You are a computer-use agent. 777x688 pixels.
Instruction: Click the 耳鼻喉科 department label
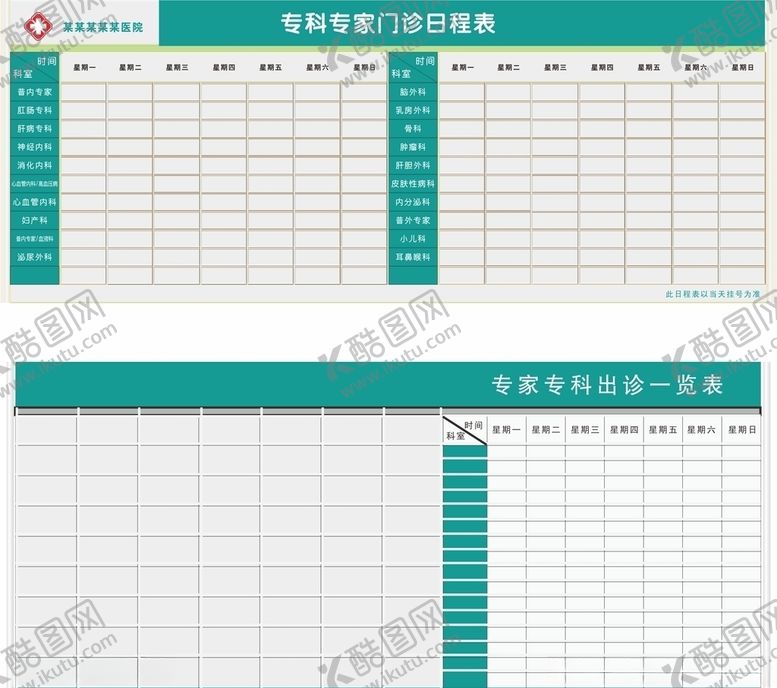[413, 257]
